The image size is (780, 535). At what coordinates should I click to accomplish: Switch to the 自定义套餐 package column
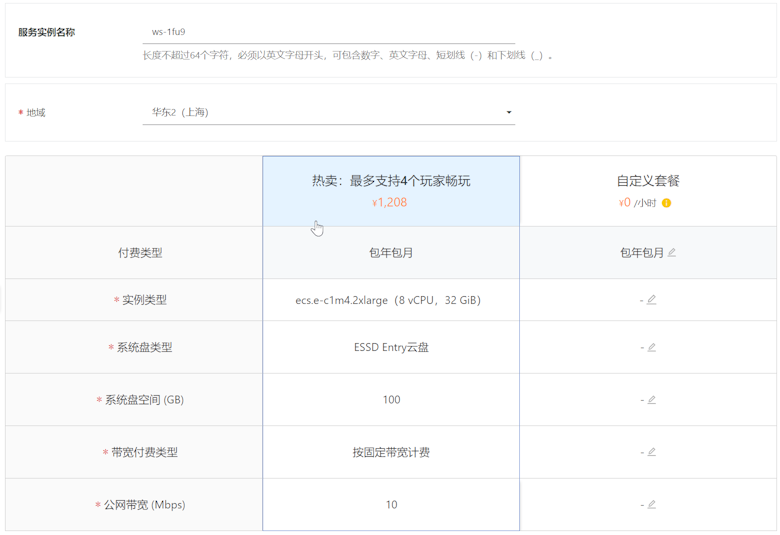click(648, 181)
